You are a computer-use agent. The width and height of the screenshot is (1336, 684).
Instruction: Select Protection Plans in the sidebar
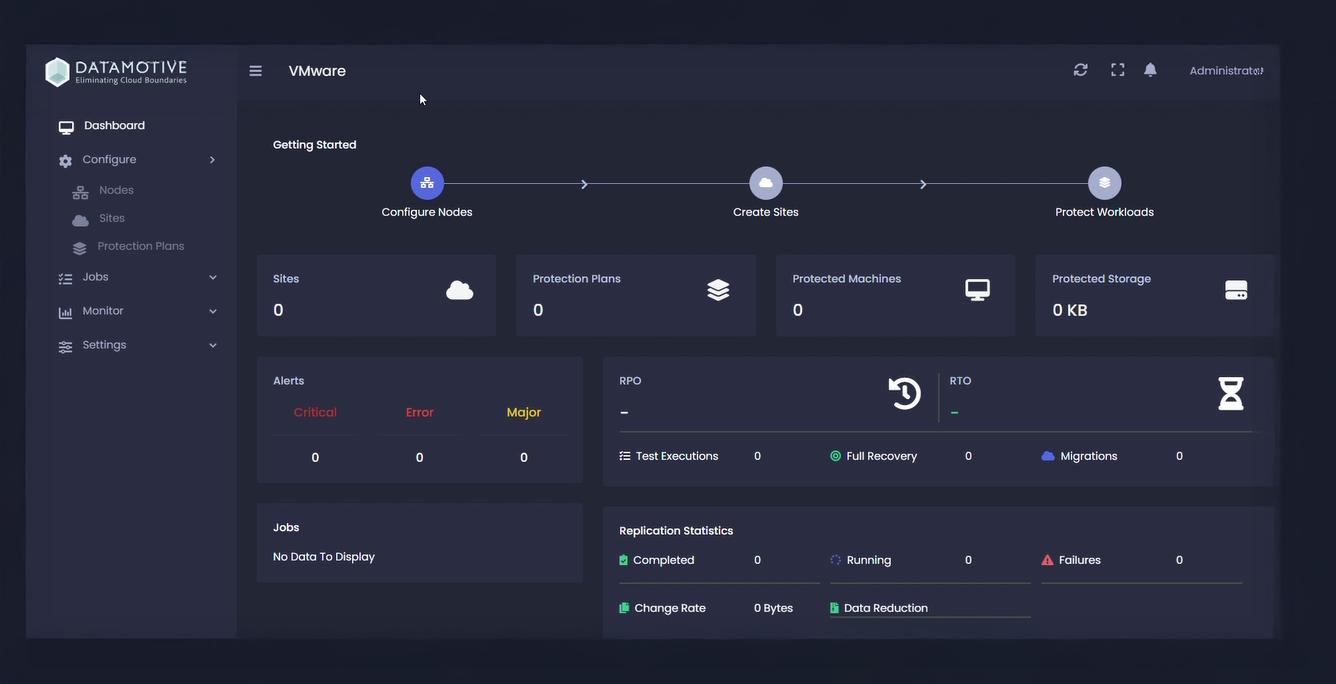[x=140, y=246]
